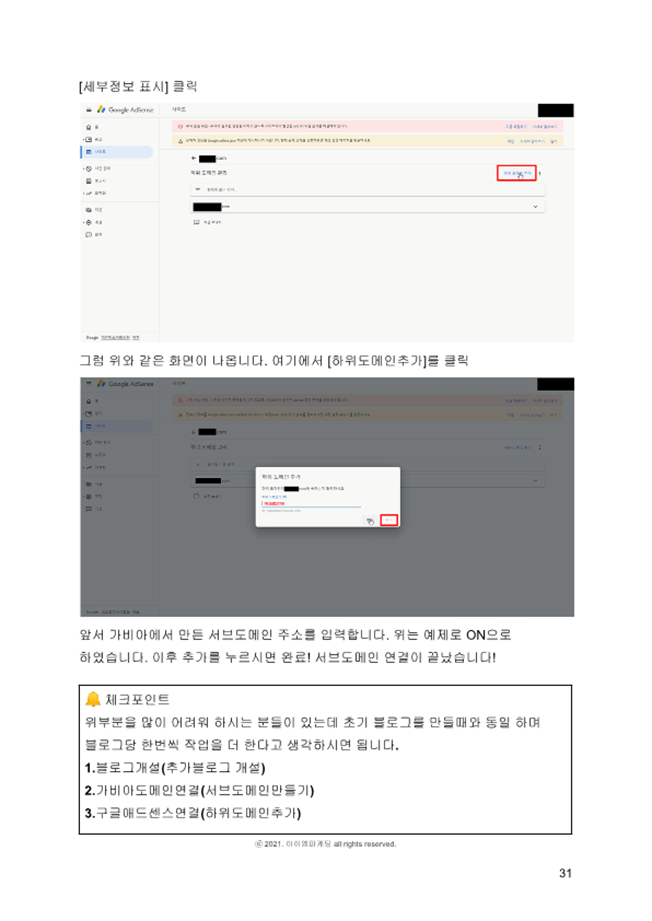Screen dimensions: 652x921
Task: Click the line '2.가비아도메인연결(서브도메인만들기)'
Action: 200,791
